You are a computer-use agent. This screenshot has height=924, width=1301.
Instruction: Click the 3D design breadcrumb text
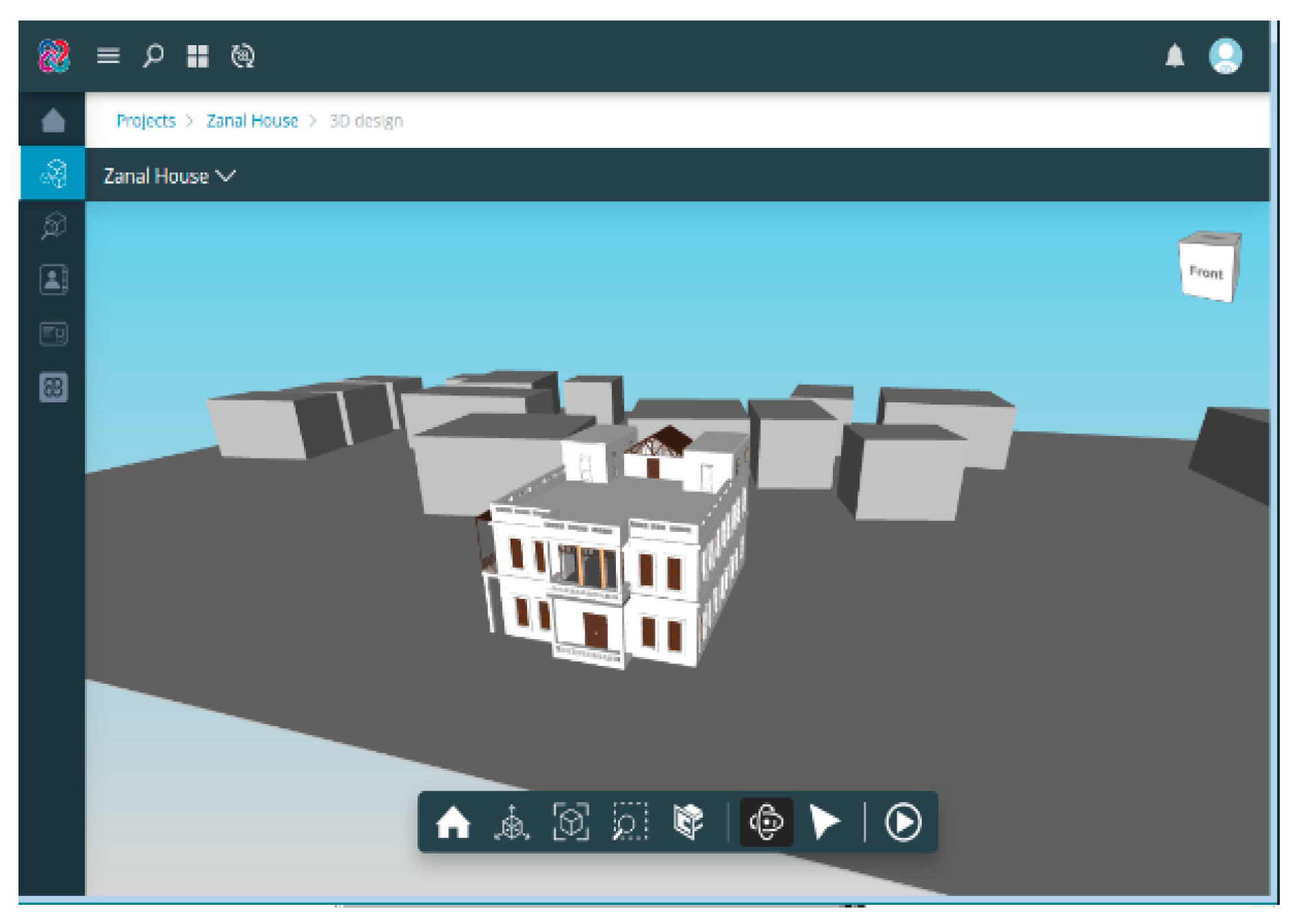point(366,121)
